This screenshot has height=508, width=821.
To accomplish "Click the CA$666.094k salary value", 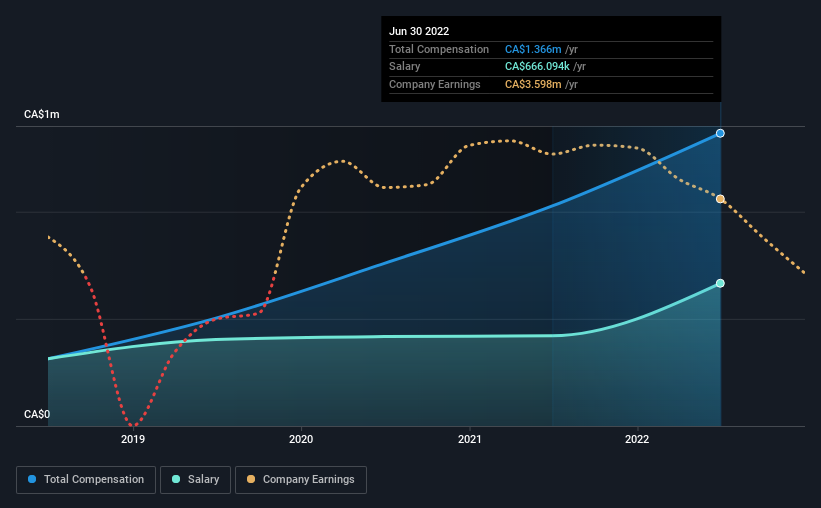I will [537, 67].
